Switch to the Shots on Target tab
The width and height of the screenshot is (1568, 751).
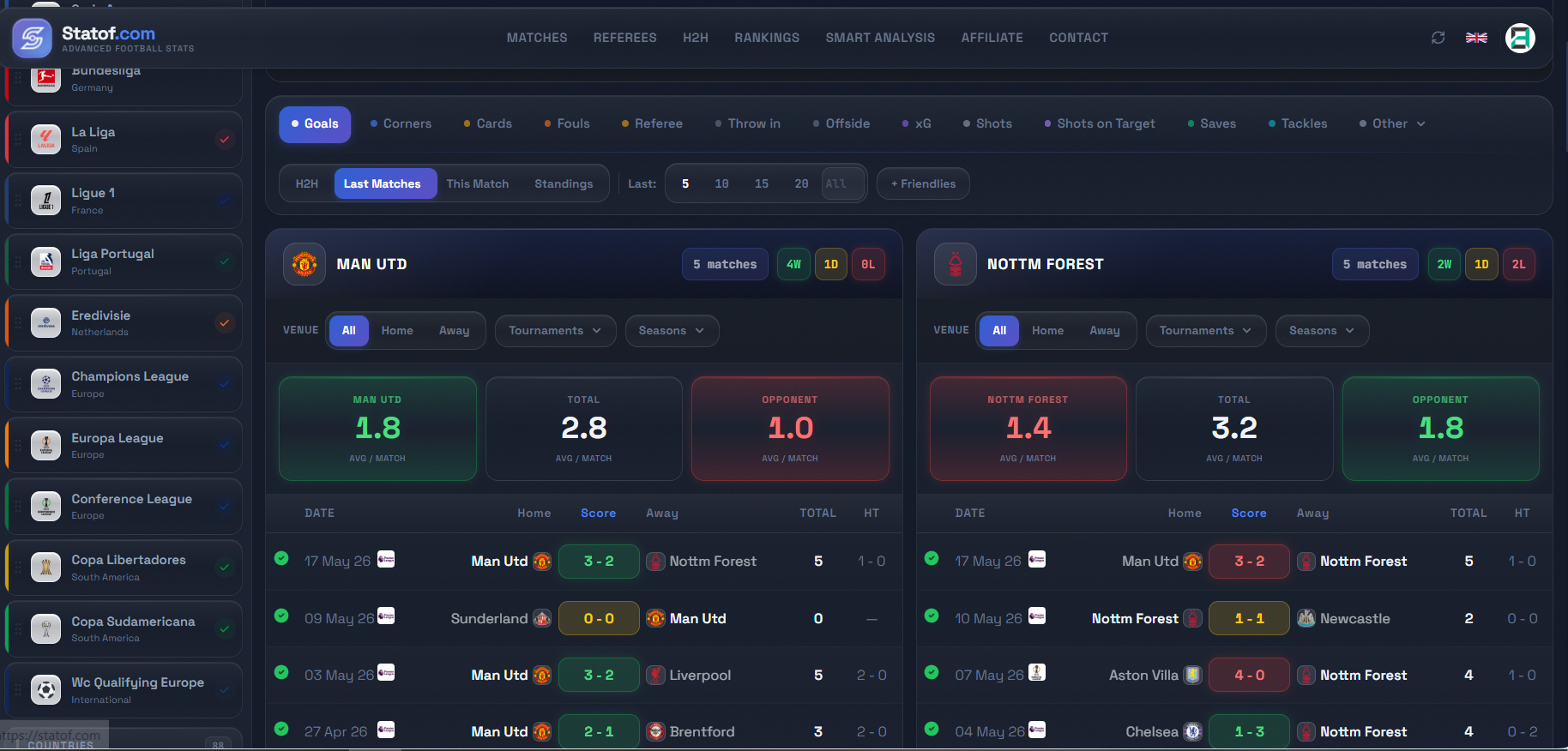[1099, 123]
